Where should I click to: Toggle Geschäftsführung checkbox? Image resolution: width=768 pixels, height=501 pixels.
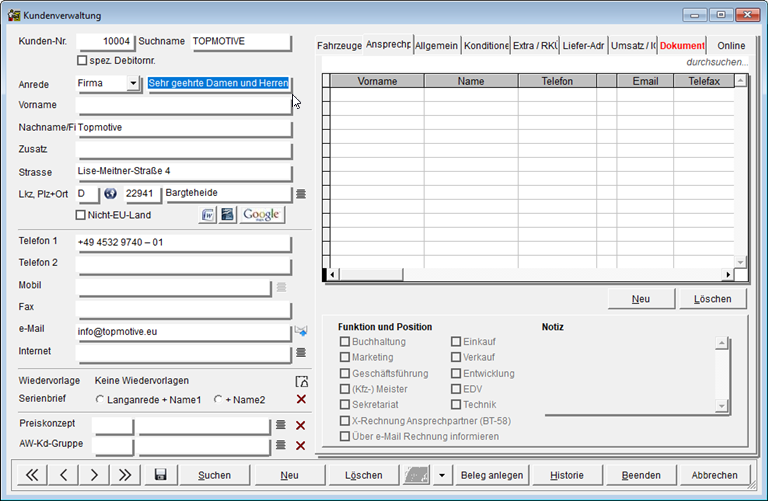pyautogui.click(x=345, y=373)
